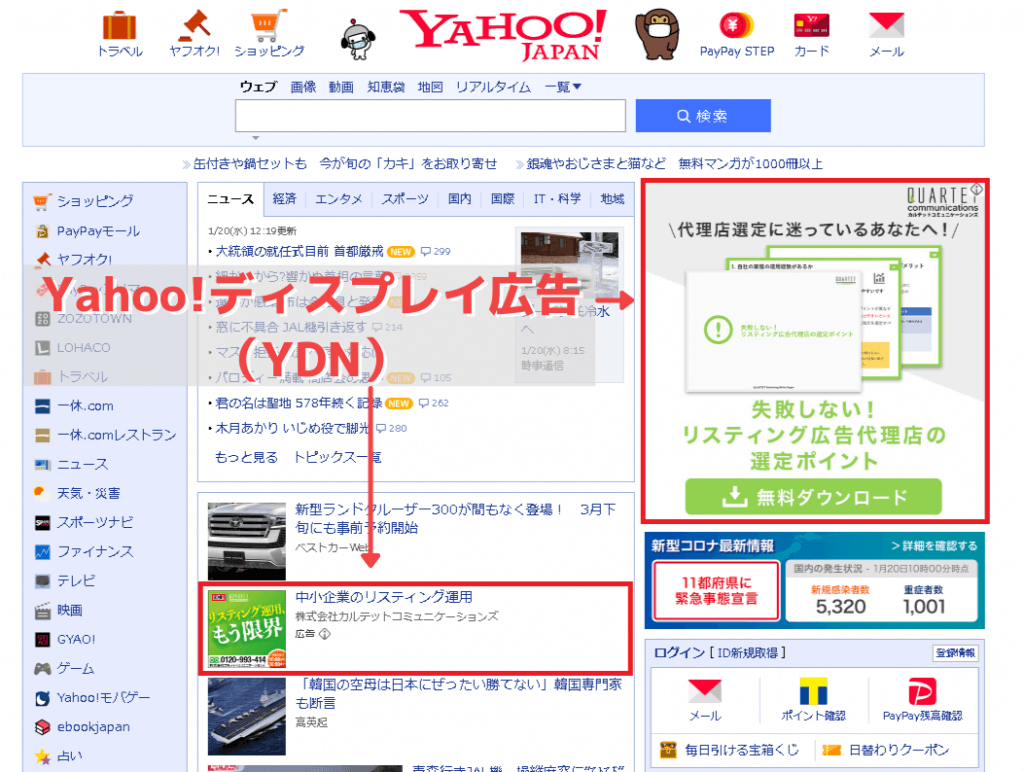
Task: Click the 占い star icon
Action: pyautogui.click(x=42, y=756)
